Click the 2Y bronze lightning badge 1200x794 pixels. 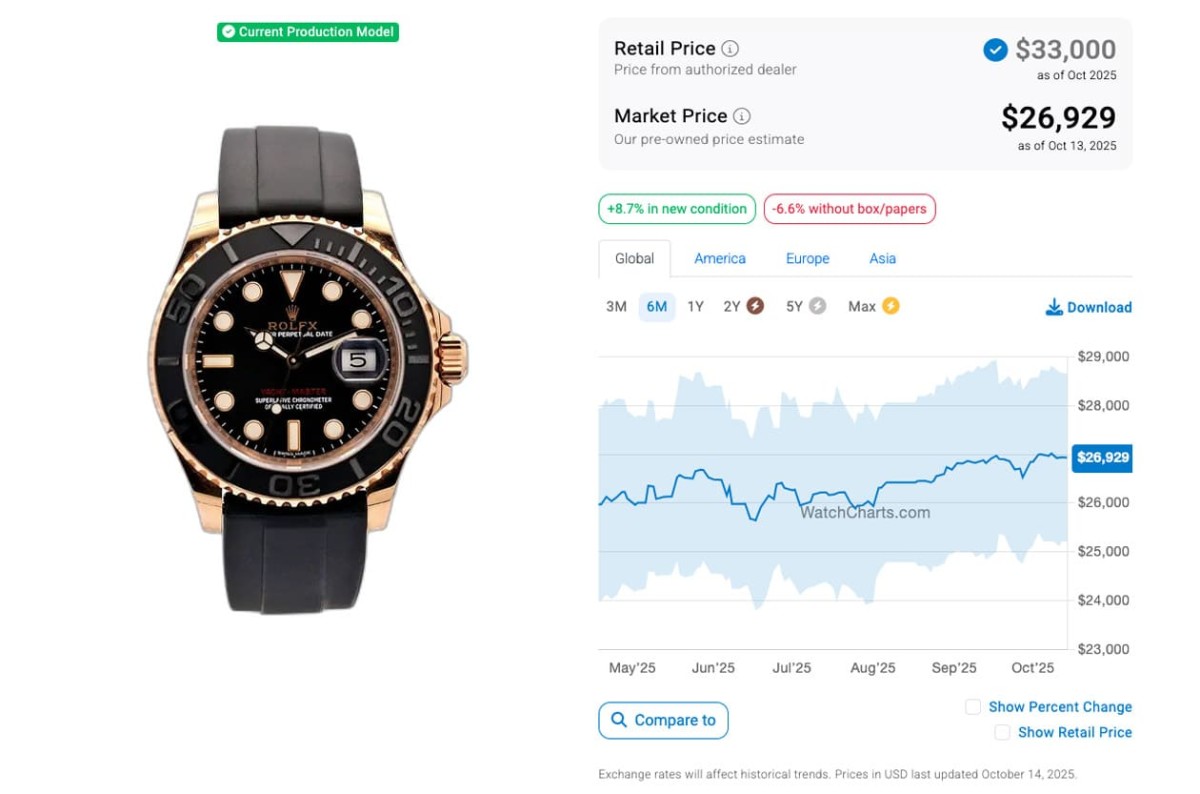(756, 306)
